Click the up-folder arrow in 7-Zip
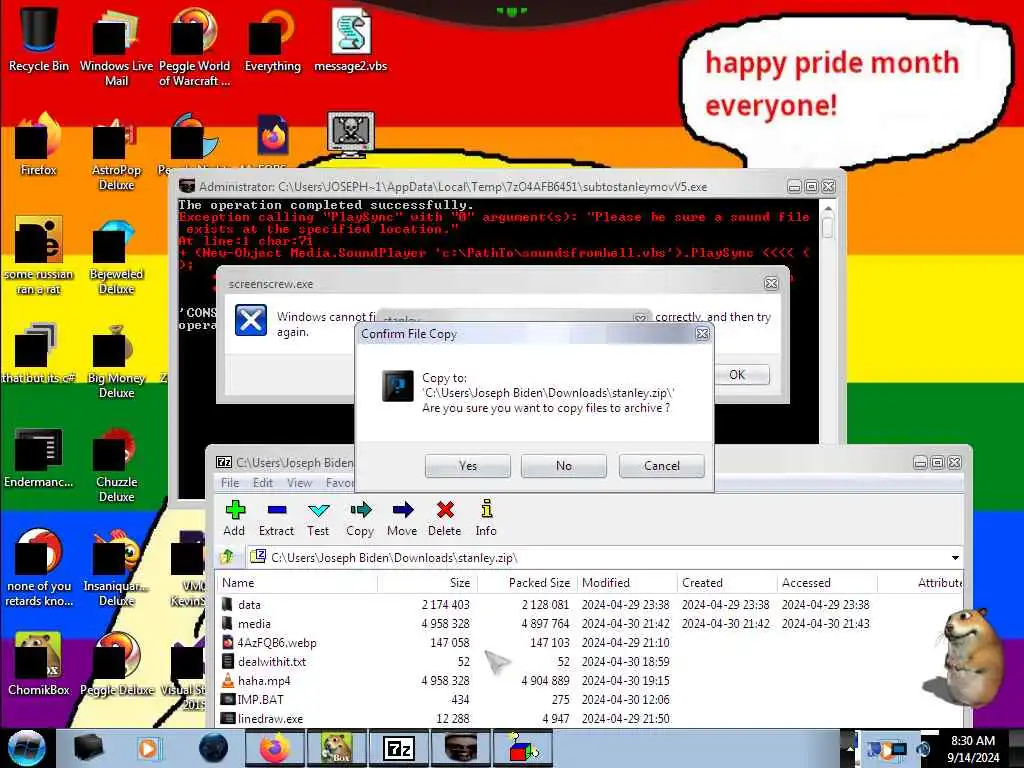Screen dimensions: 1024x768 (x=228, y=557)
